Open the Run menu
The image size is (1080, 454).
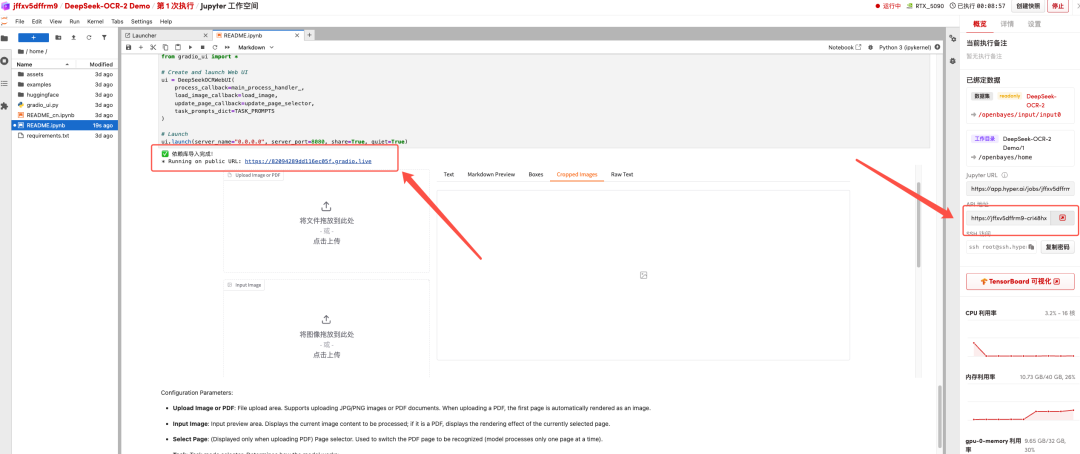(x=74, y=21)
